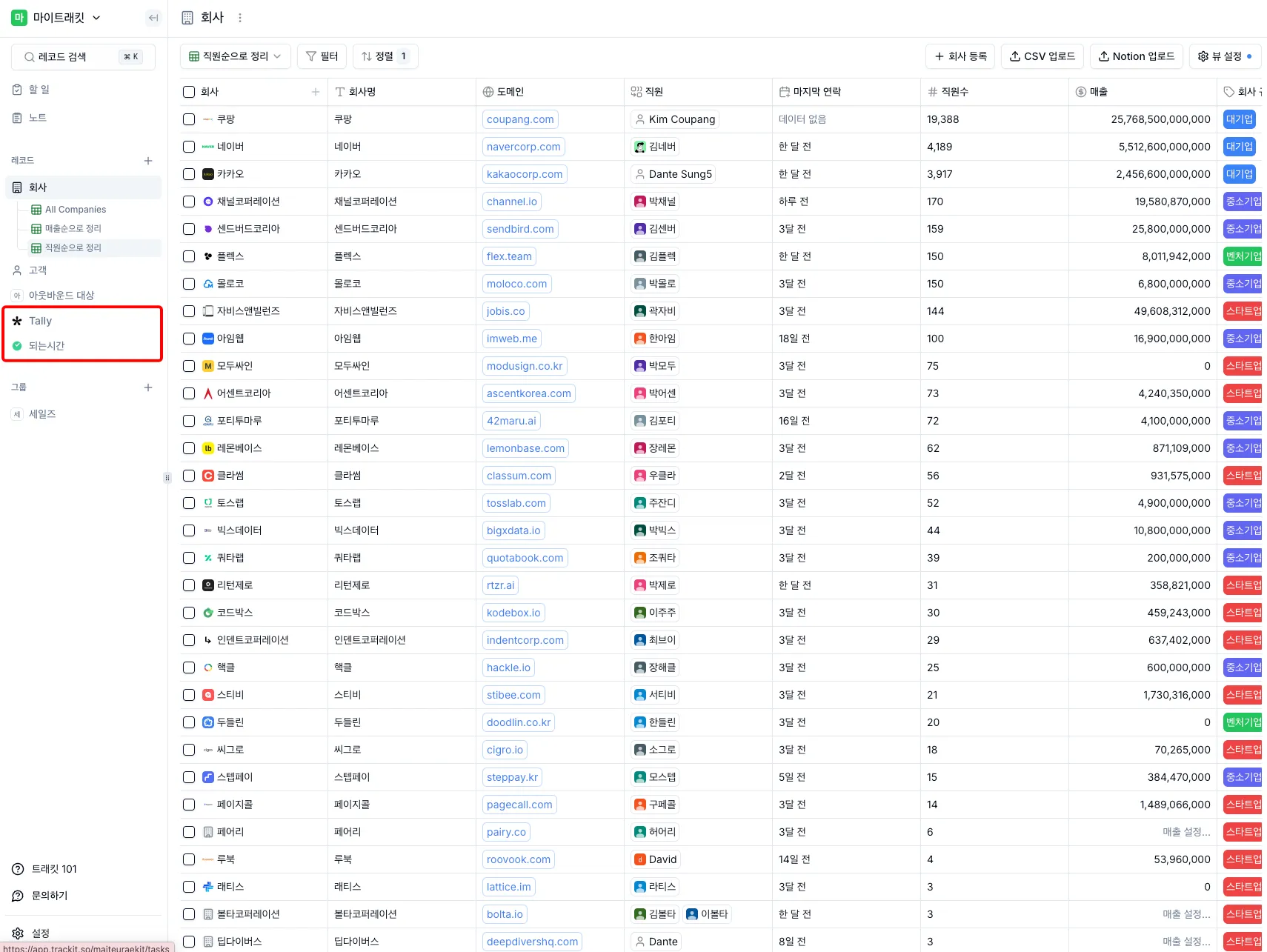Click the plus icon next to 레코드
The height and width of the screenshot is (952, 1267).
(x=148, y=161)
